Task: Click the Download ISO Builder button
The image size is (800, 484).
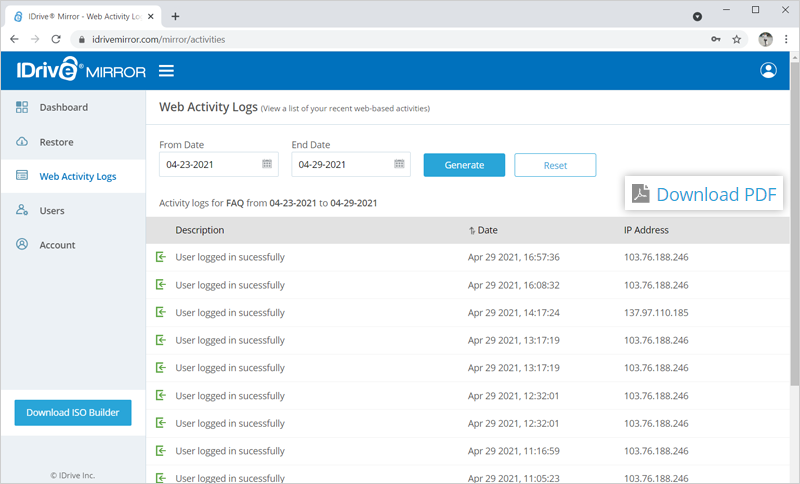Action: pyautogui.click(x=72, y=412)
